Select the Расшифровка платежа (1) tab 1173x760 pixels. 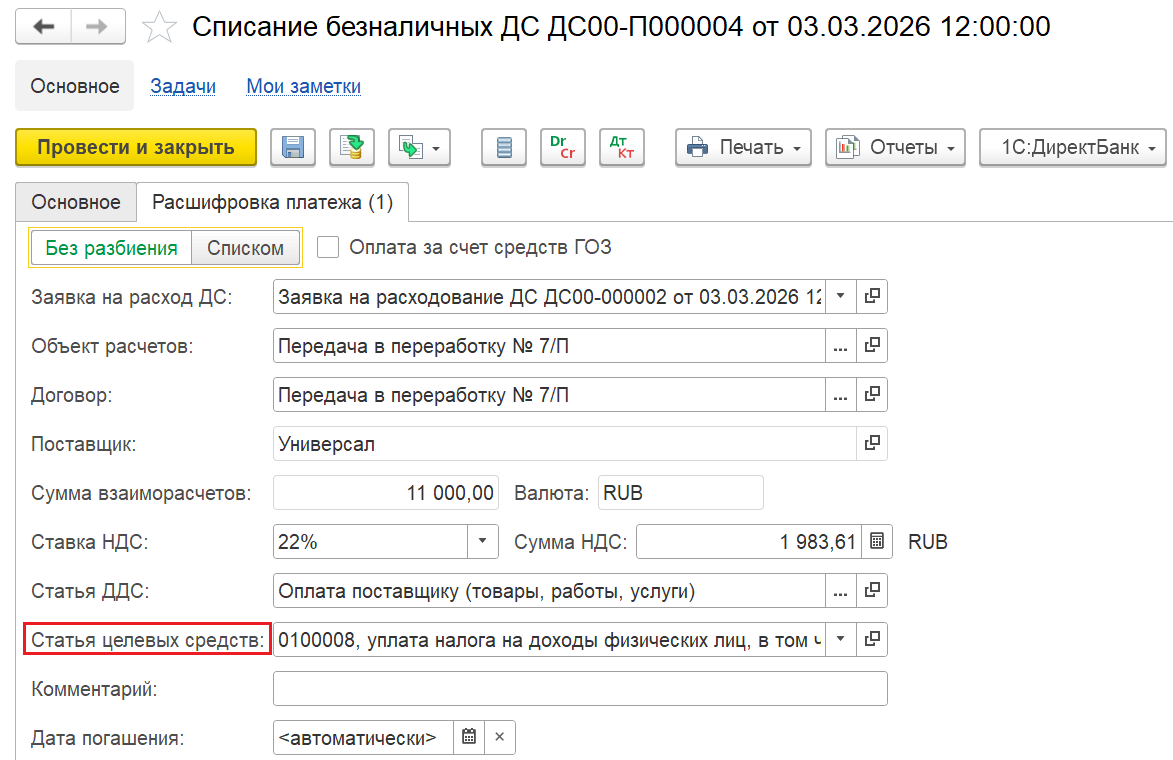coord(272,202)
